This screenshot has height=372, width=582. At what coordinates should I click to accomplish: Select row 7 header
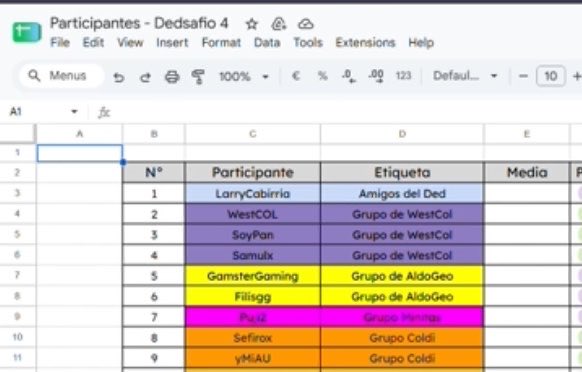pyautogui.click(x=17, y=275)
